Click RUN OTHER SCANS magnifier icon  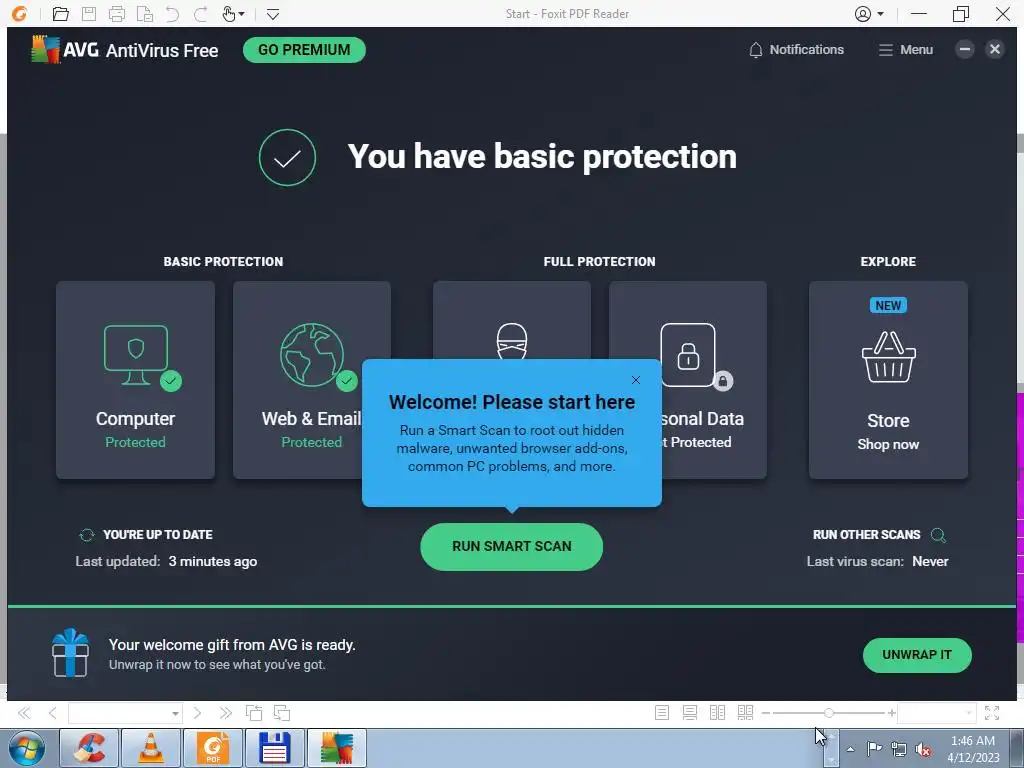938,536
